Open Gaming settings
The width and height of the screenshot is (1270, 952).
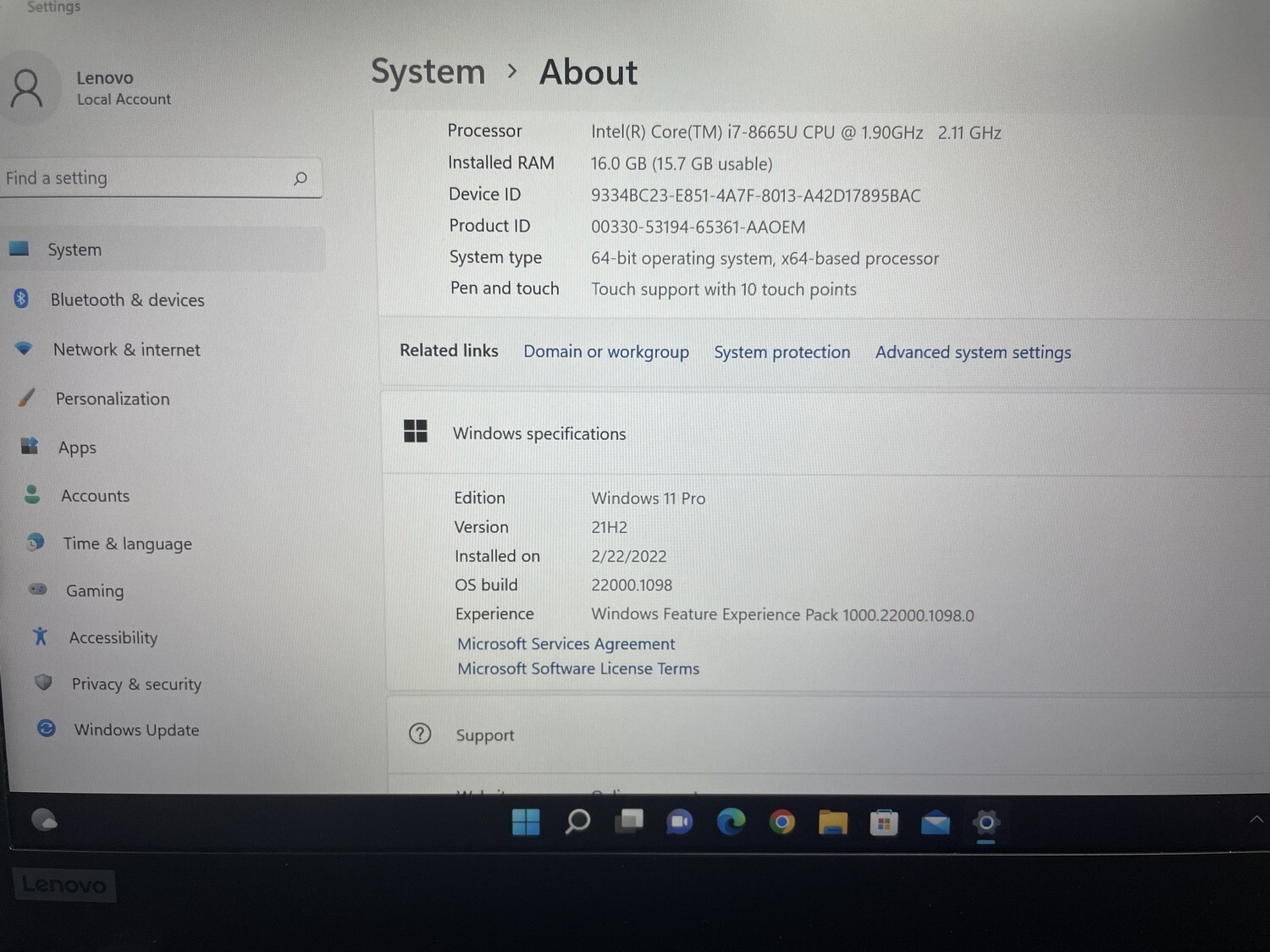(x=95, y=591)
